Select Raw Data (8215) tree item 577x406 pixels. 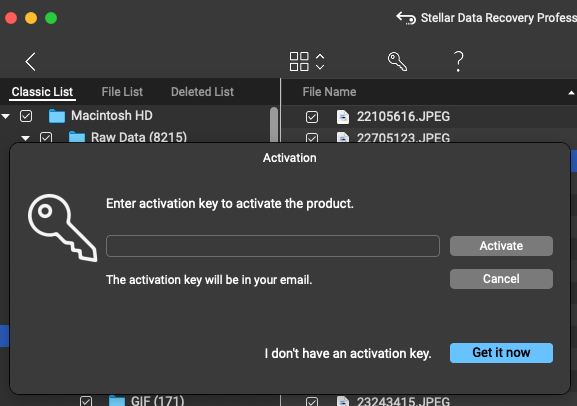click(x=139, y=137)
